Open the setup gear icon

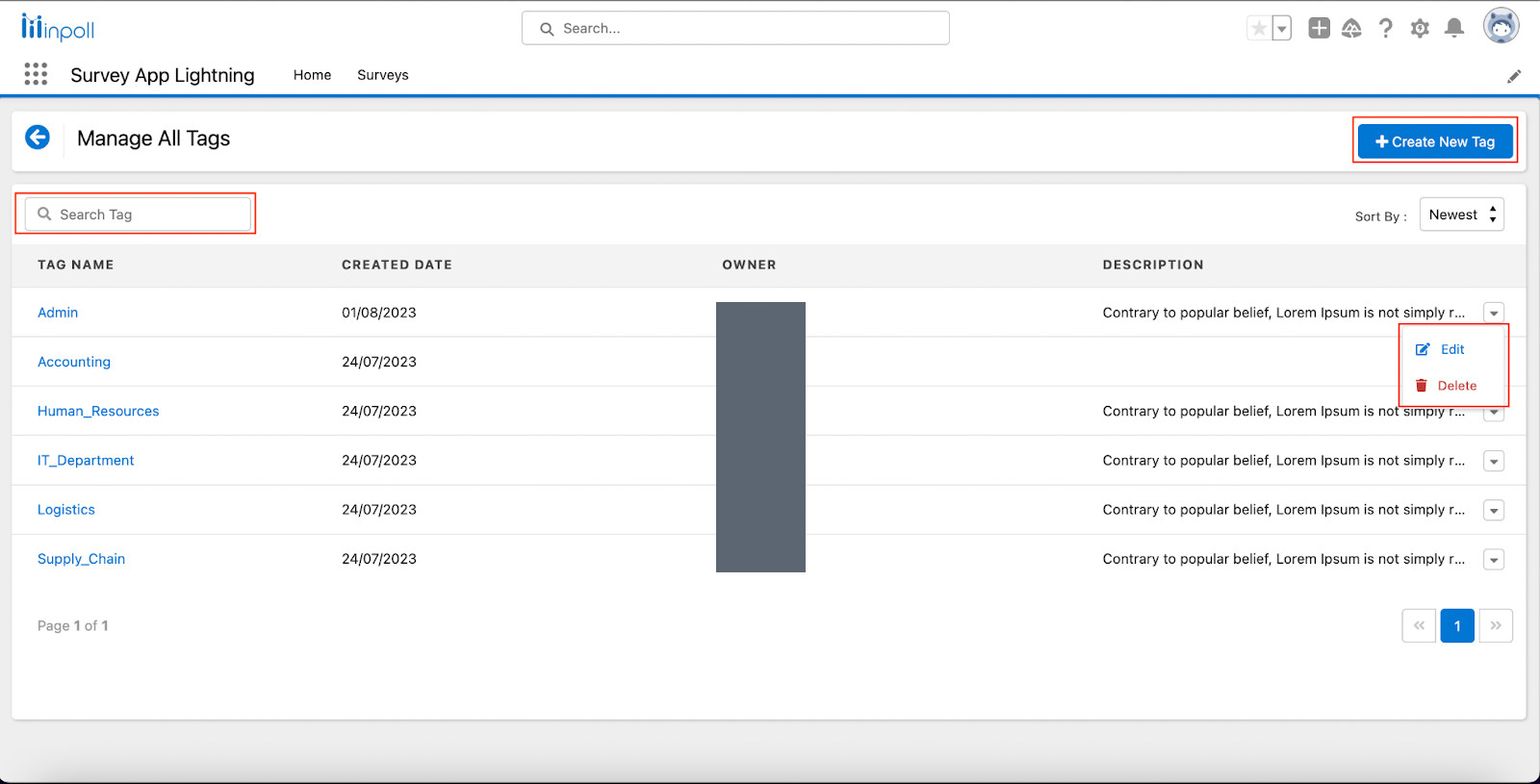pyautogui.click(x=1420, y=28)
